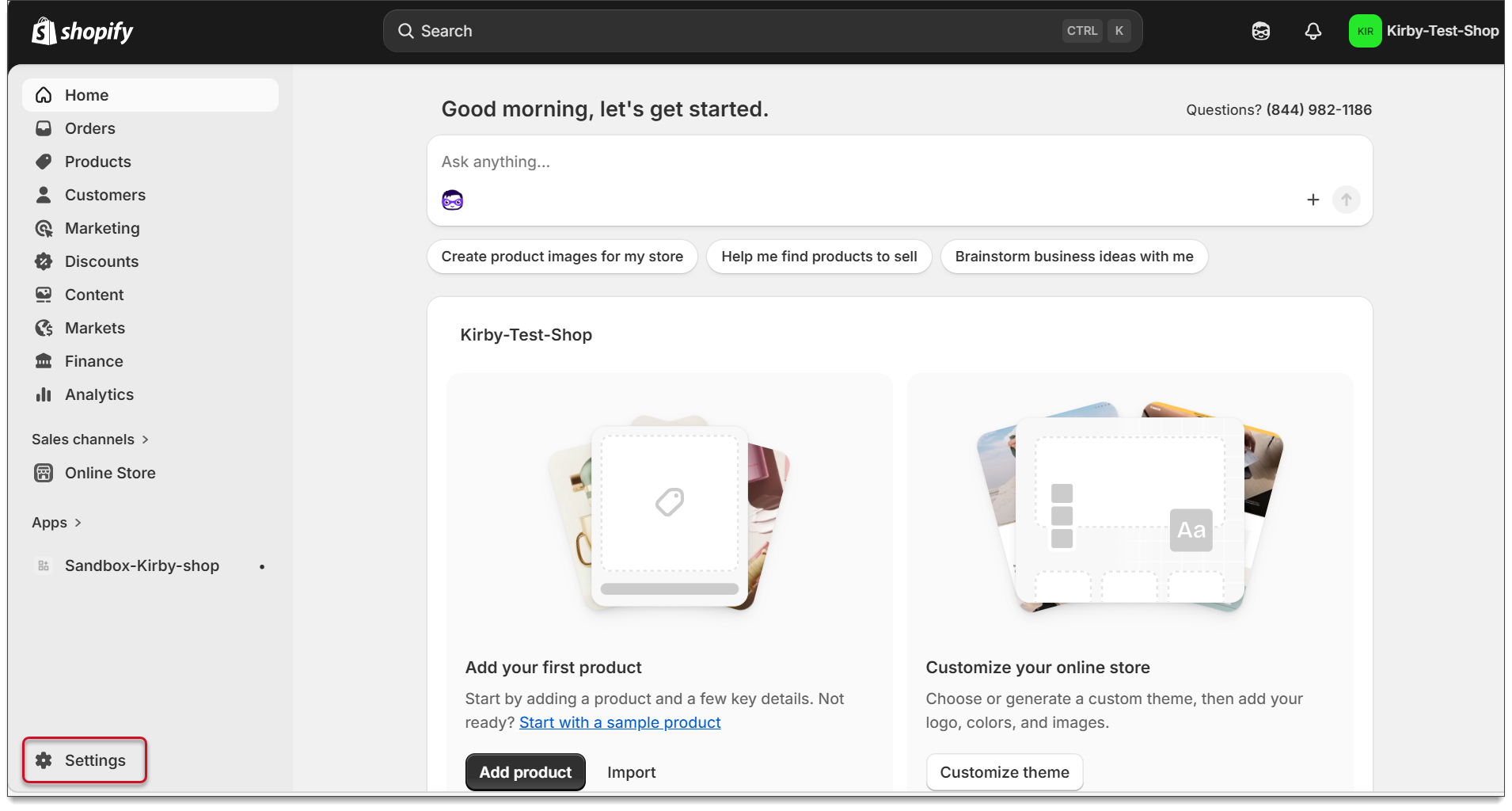The height and width of the screenshot is (811, 1512).
Task: Click the Add product button
Action: pos(526,772)
